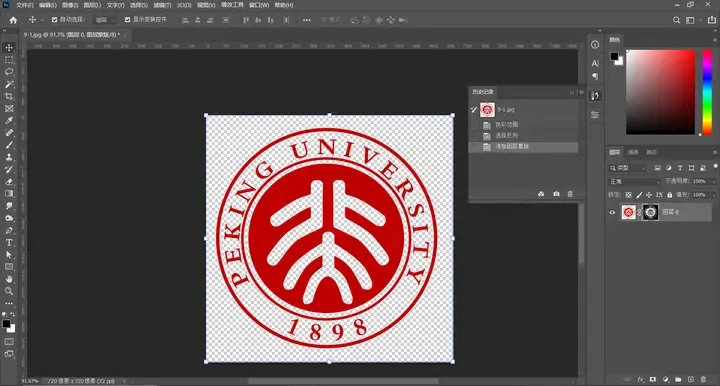Toggle Quick Mask mode icon

click(x=9, y=342)
